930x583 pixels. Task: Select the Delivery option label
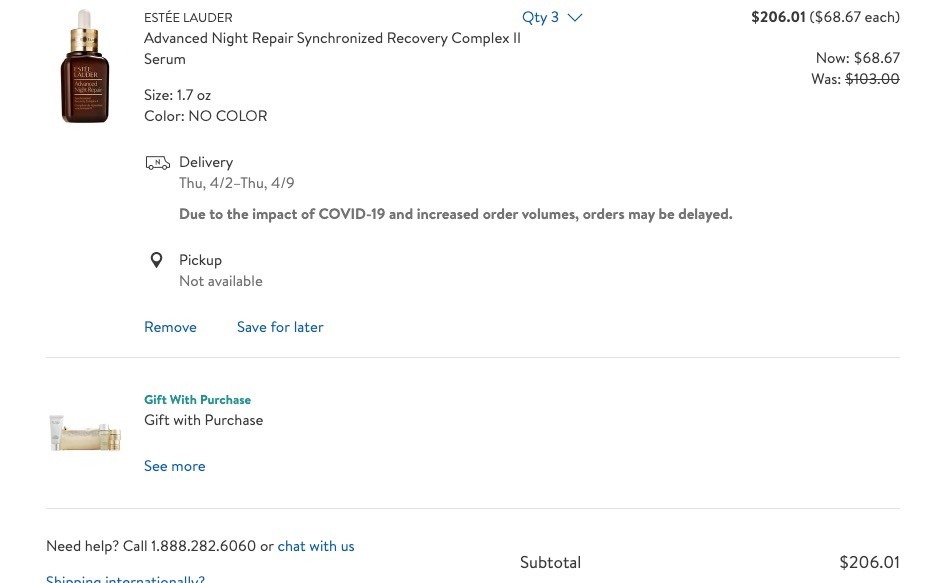tap(206, 163)
